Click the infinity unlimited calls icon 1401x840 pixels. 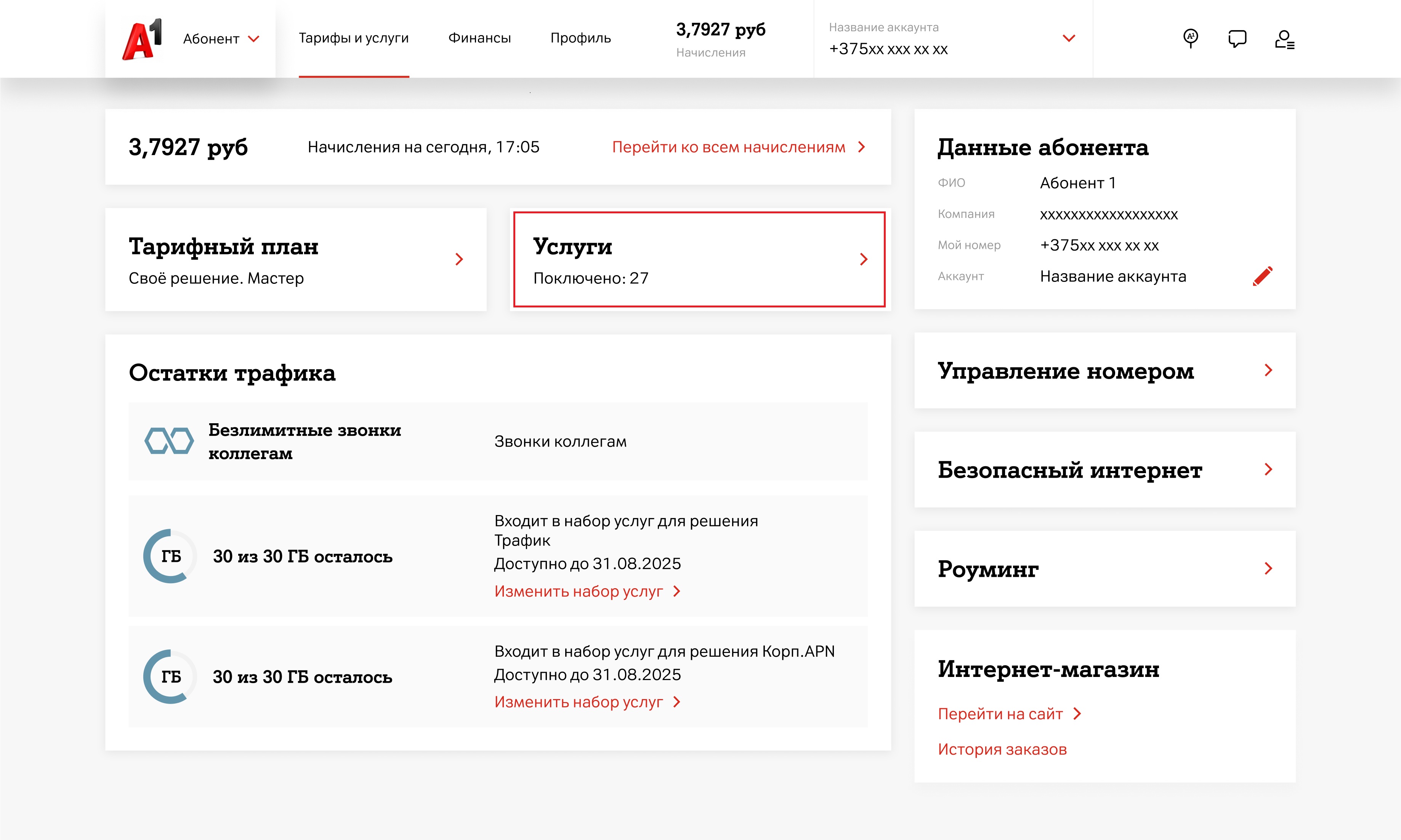tap(169, 441)
